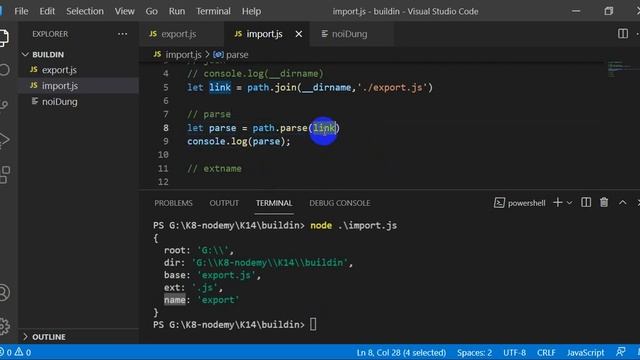Kill the terminal with trash icon
Image resolution: width=640 pixels, height=360 pixels.
click(x=604, y=202)
